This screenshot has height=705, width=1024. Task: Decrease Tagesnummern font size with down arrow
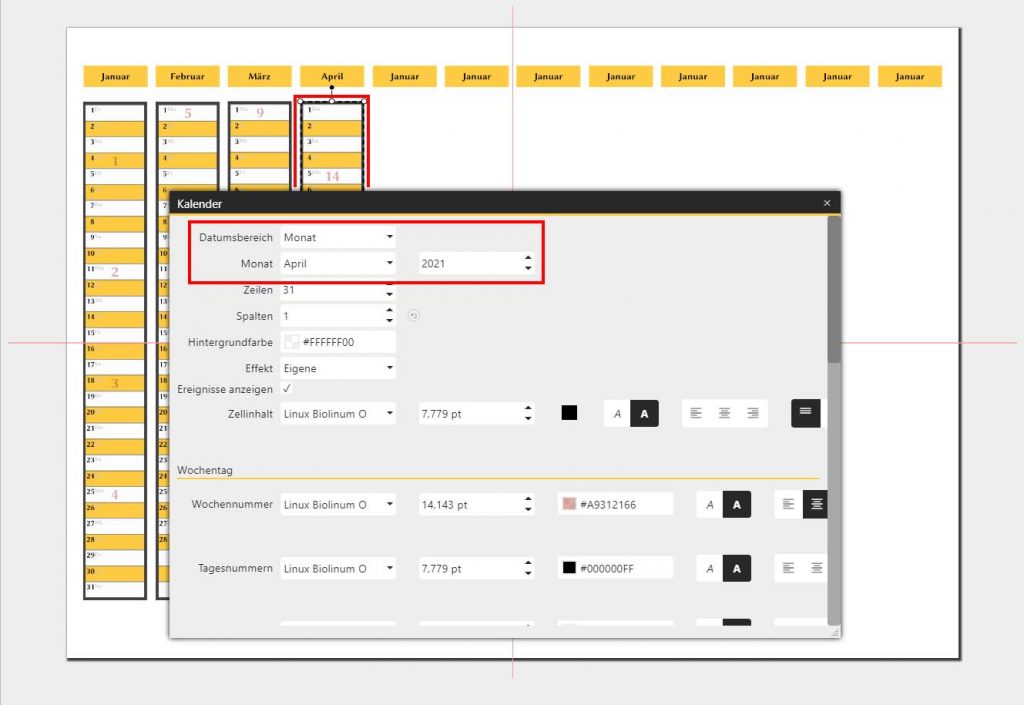pyautogui.click(x=528, y=574)
